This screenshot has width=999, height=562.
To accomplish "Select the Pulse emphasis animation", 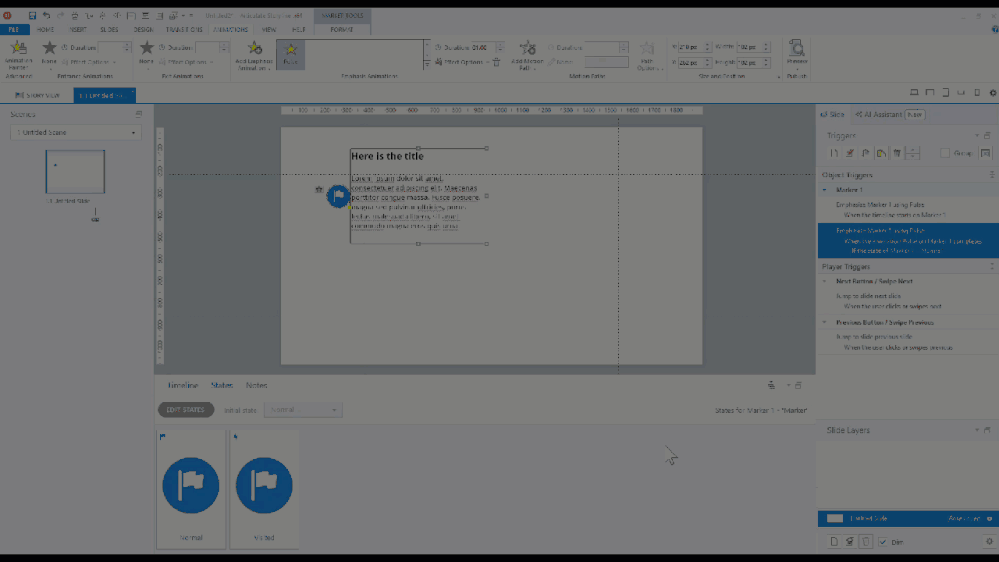I will tap(291, 54).
